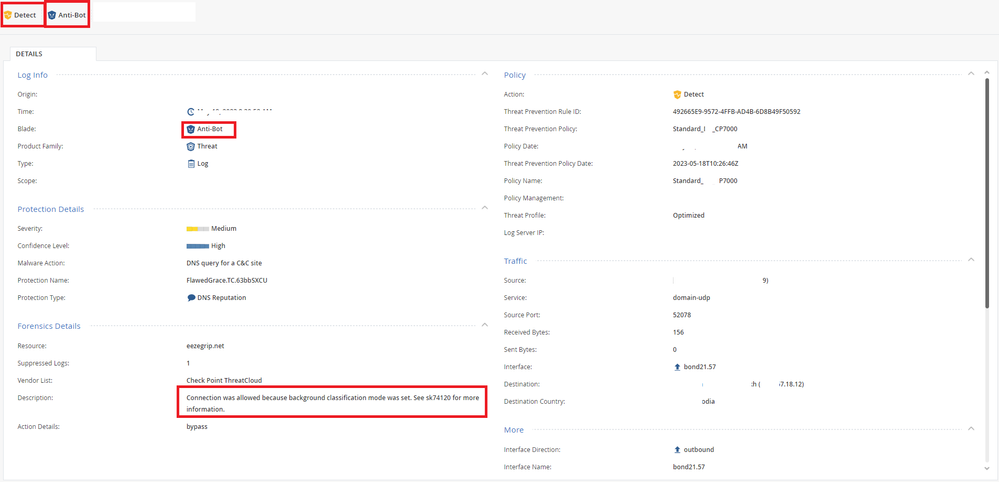The image size is (999, 482).
Task: Click the DNS Reputation protection type icon
Action: (x=191, y=298)
